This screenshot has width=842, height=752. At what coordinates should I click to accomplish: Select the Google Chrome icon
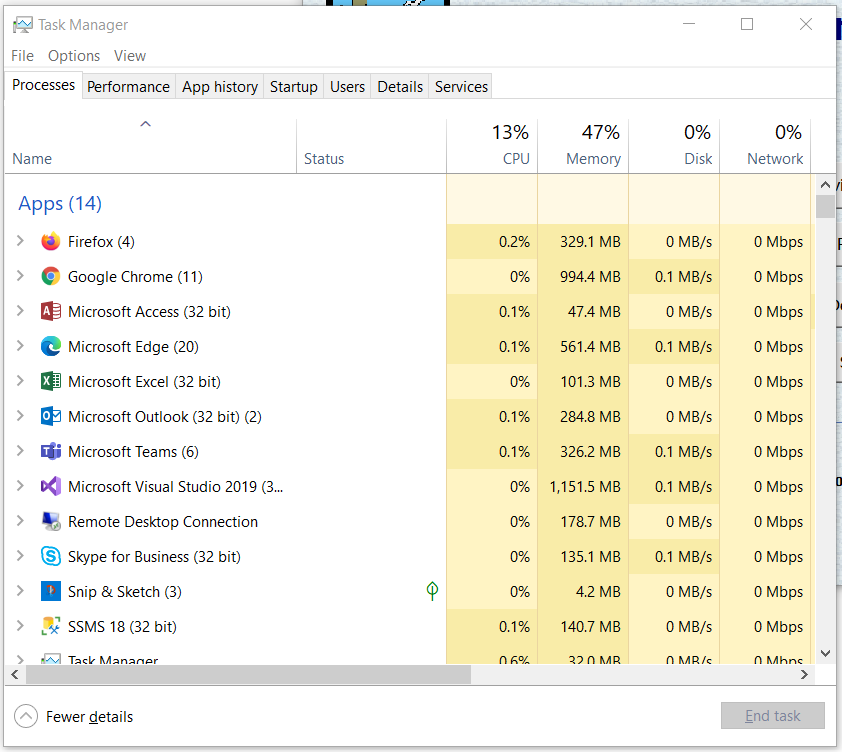51,277
